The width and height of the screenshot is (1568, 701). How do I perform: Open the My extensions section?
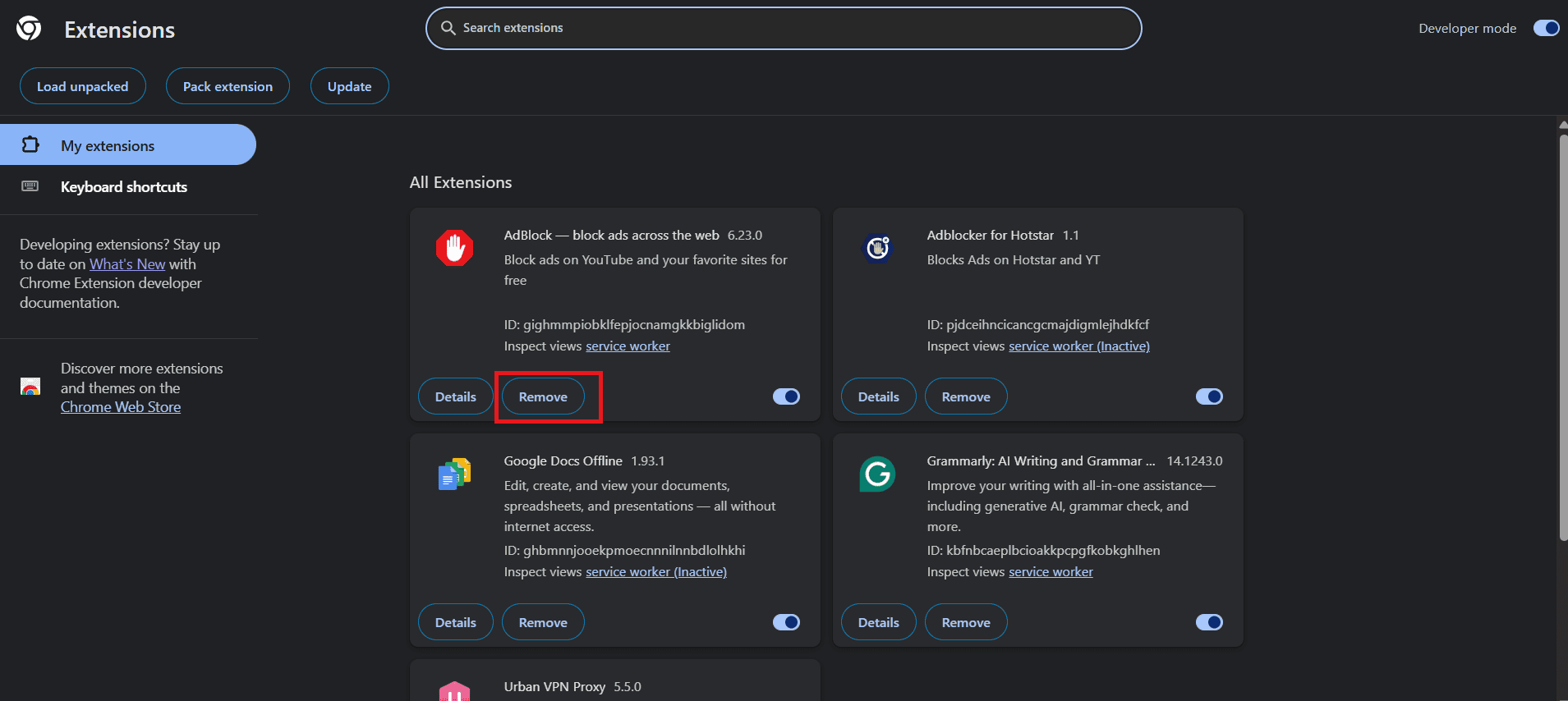[128, 144]
